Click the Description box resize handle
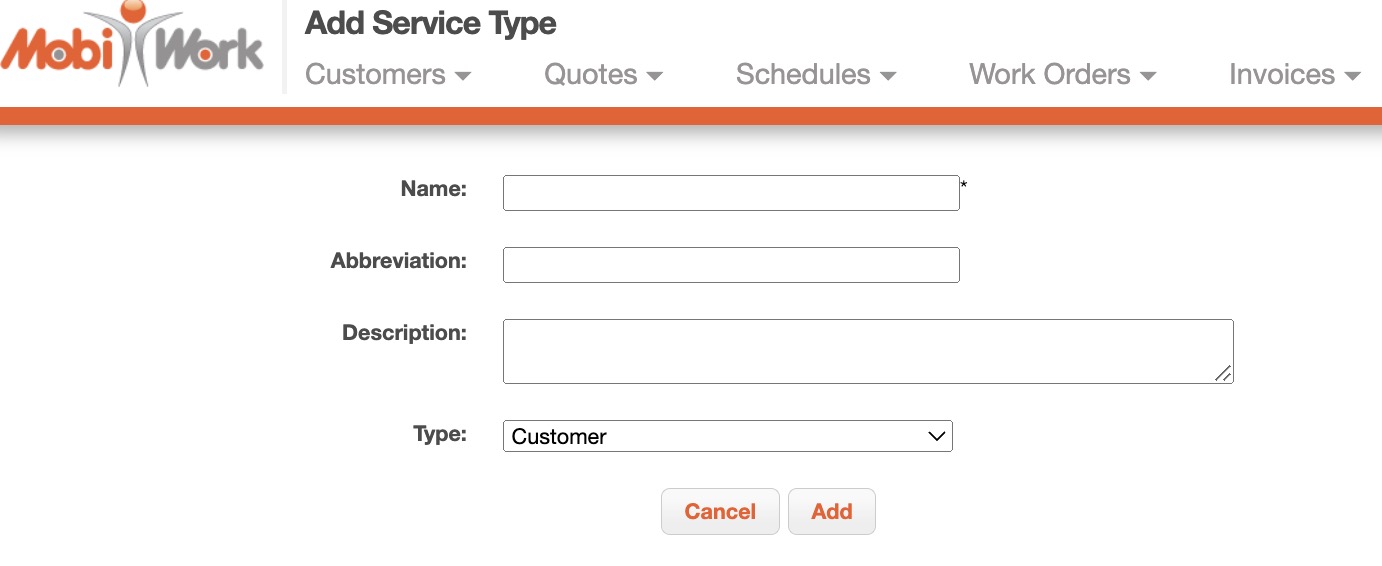 pos(1223,373)
